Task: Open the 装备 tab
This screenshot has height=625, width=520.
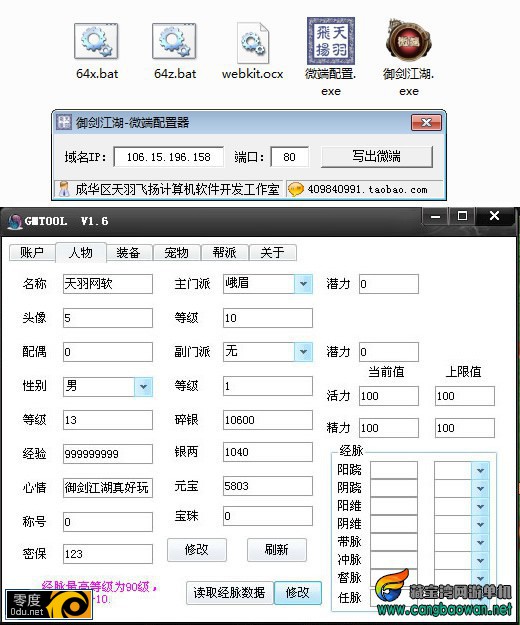Action: pyautogui.click(x=128, y=252)
